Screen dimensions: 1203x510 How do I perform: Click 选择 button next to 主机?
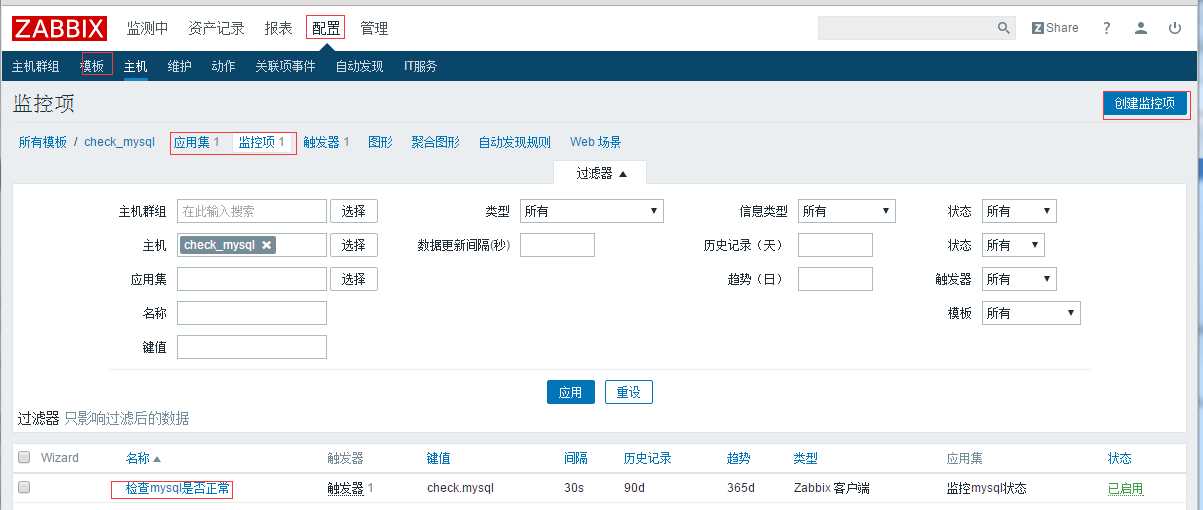(x=354, y=245)
